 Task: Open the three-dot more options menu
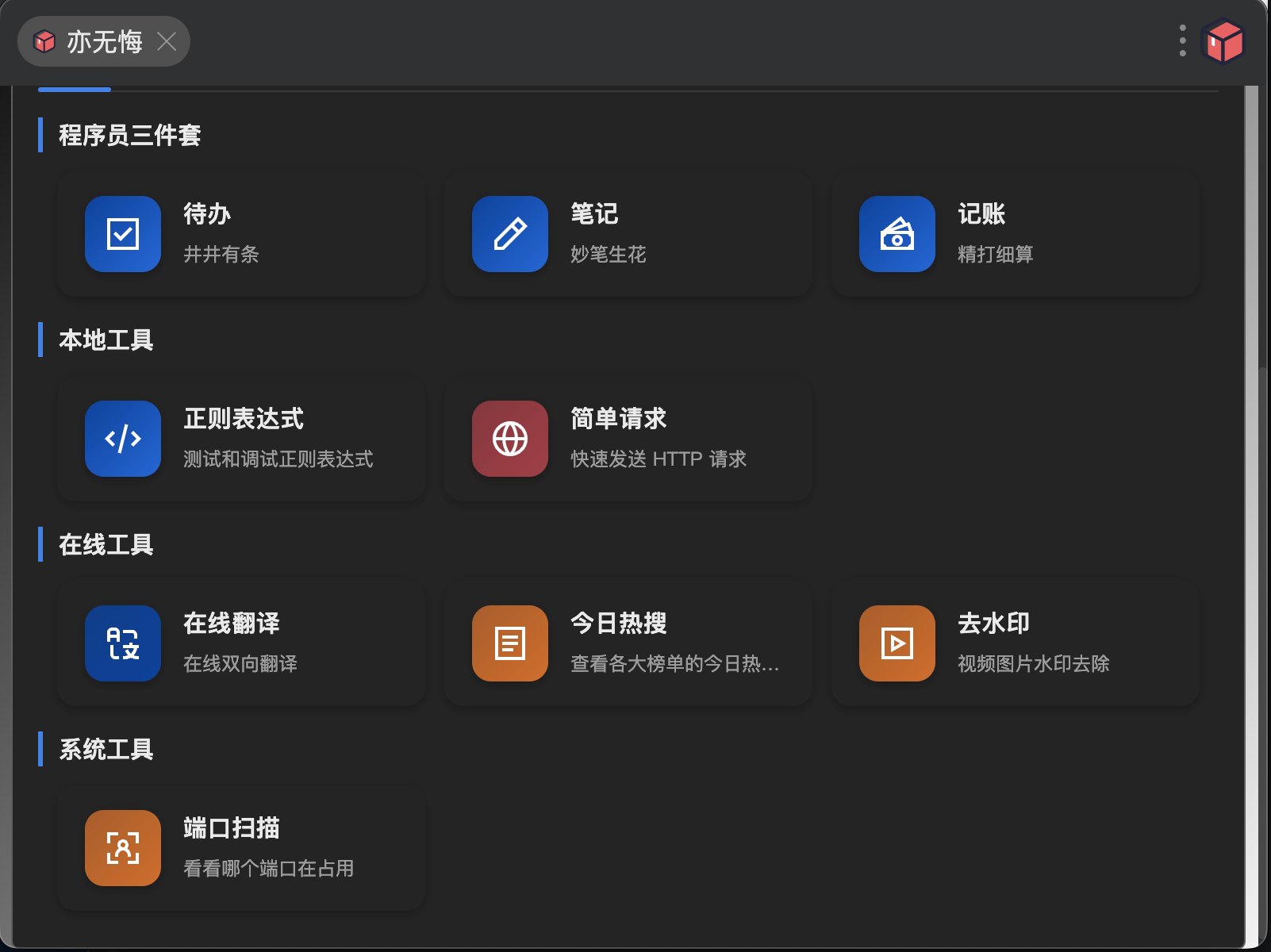coord(1182,41)
